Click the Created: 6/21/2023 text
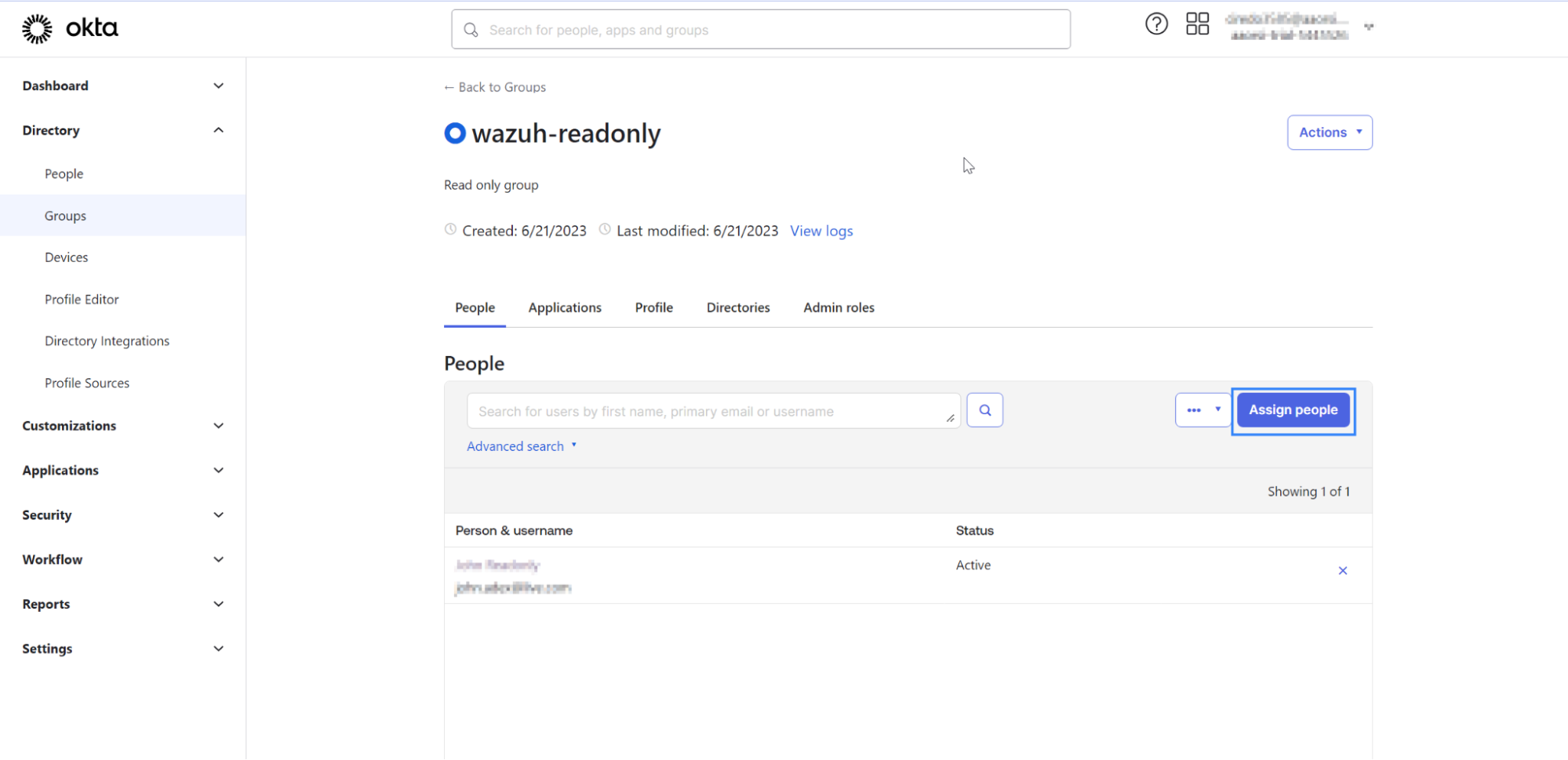This screenshot has width=1568, height=760. tap(524, 231)
